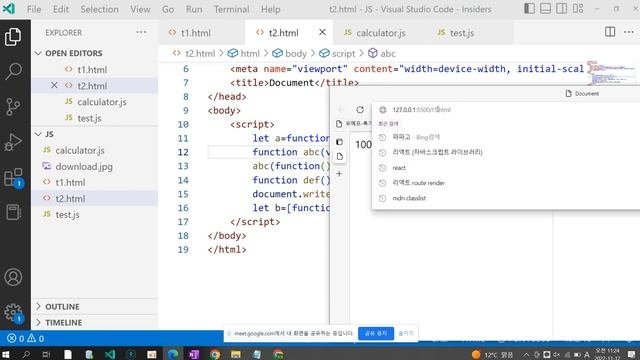640x360 pixels.
Task: Open the Edit menu
Action: [60, 9]
